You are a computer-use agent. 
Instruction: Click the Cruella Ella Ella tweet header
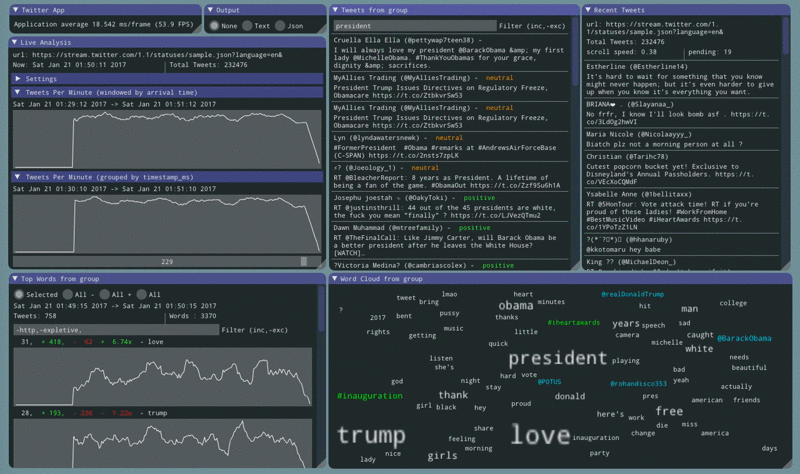tap(407, 40)
